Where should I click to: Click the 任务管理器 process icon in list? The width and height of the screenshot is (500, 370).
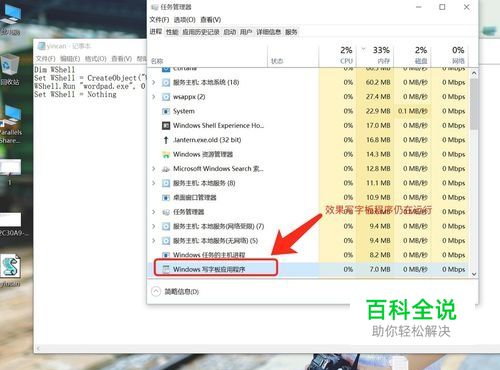click(166, 212)
